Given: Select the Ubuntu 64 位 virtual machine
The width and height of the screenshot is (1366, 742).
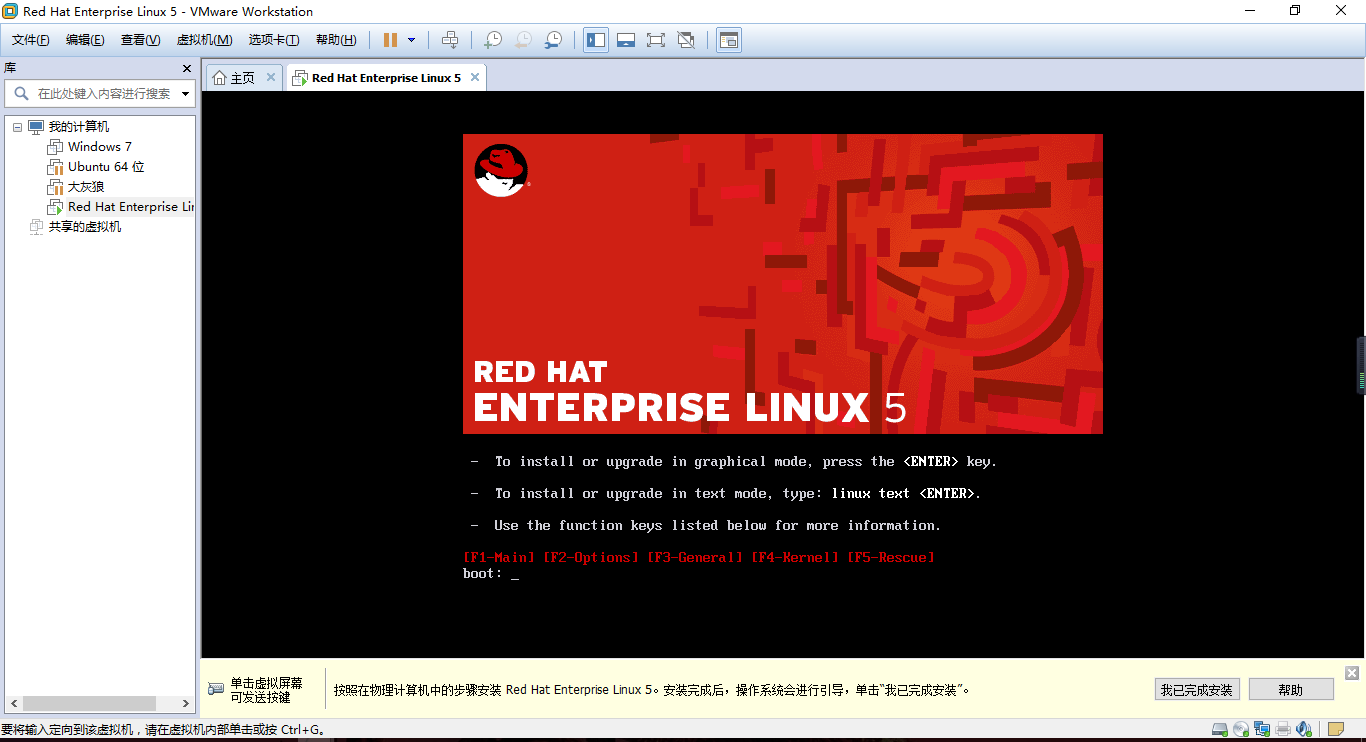Looking at the screenshot, I should (x=106, y=167).
